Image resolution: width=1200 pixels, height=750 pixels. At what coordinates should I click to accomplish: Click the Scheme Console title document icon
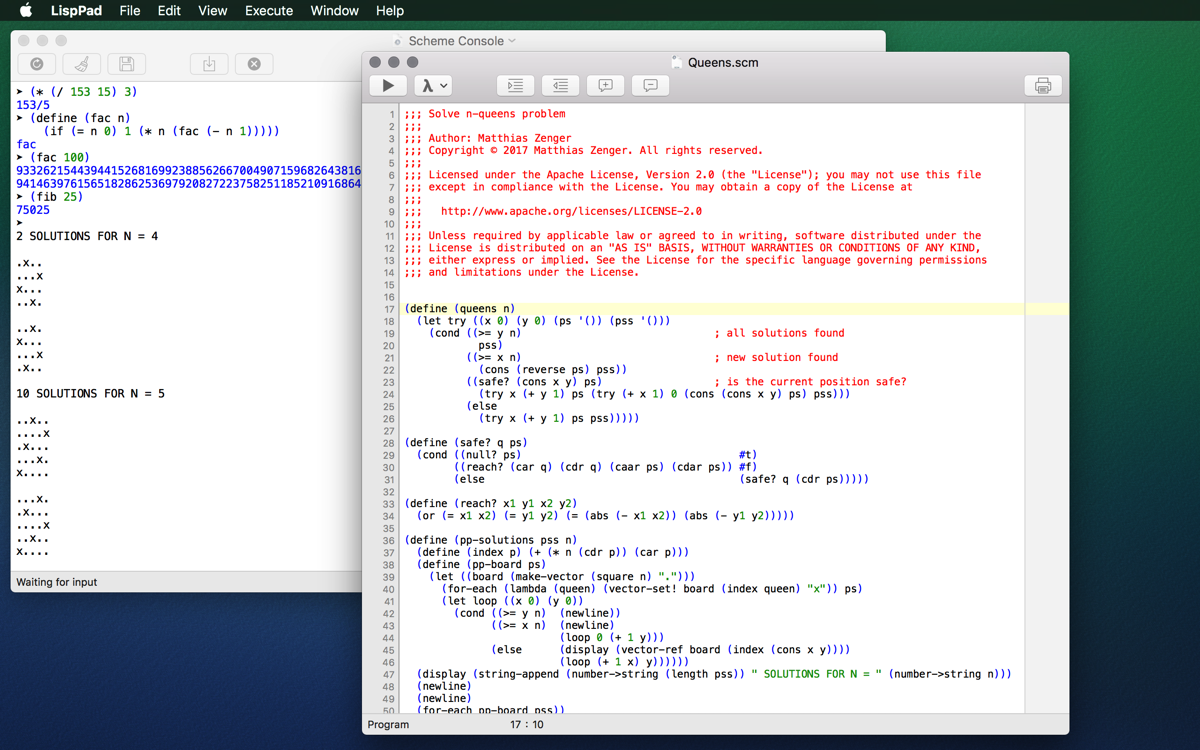[x=398, y=41]
